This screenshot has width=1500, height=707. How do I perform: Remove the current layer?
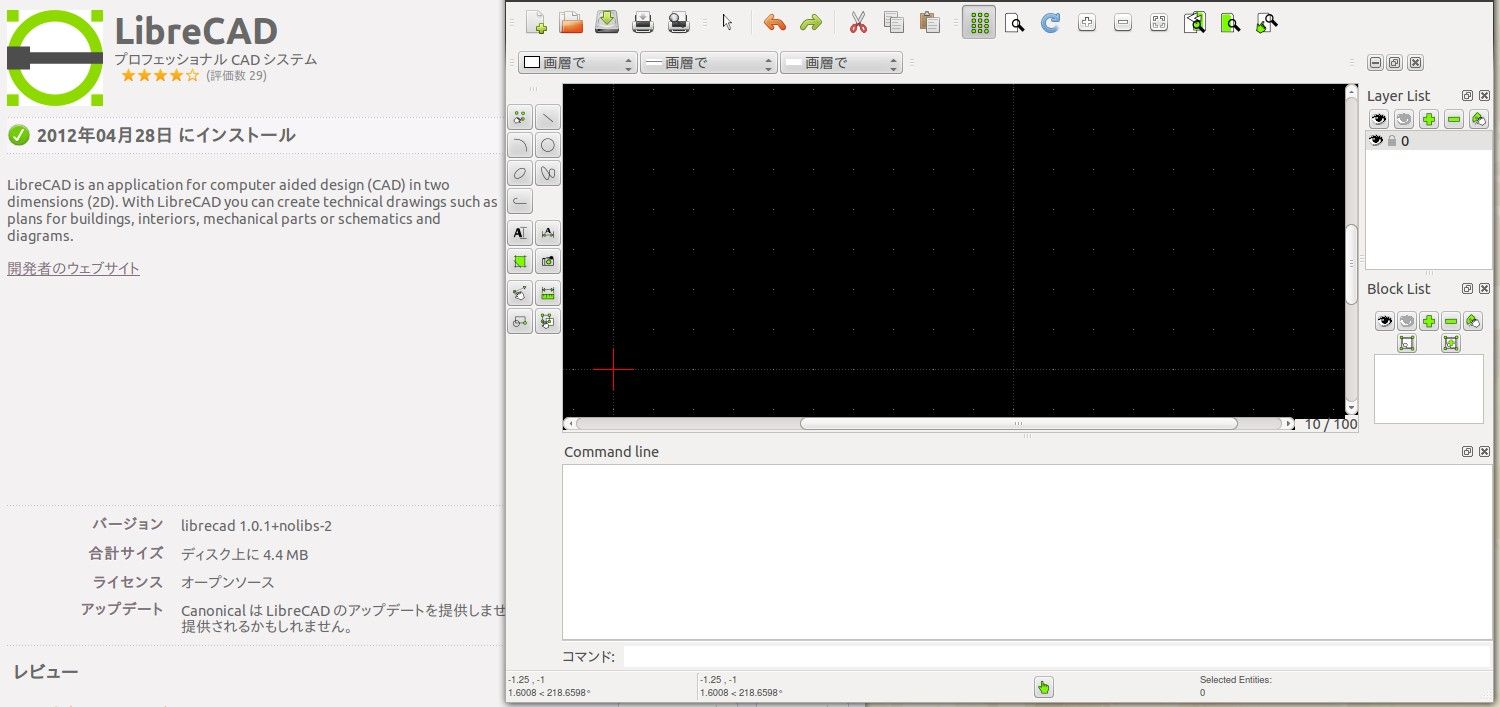[1454, 119]
